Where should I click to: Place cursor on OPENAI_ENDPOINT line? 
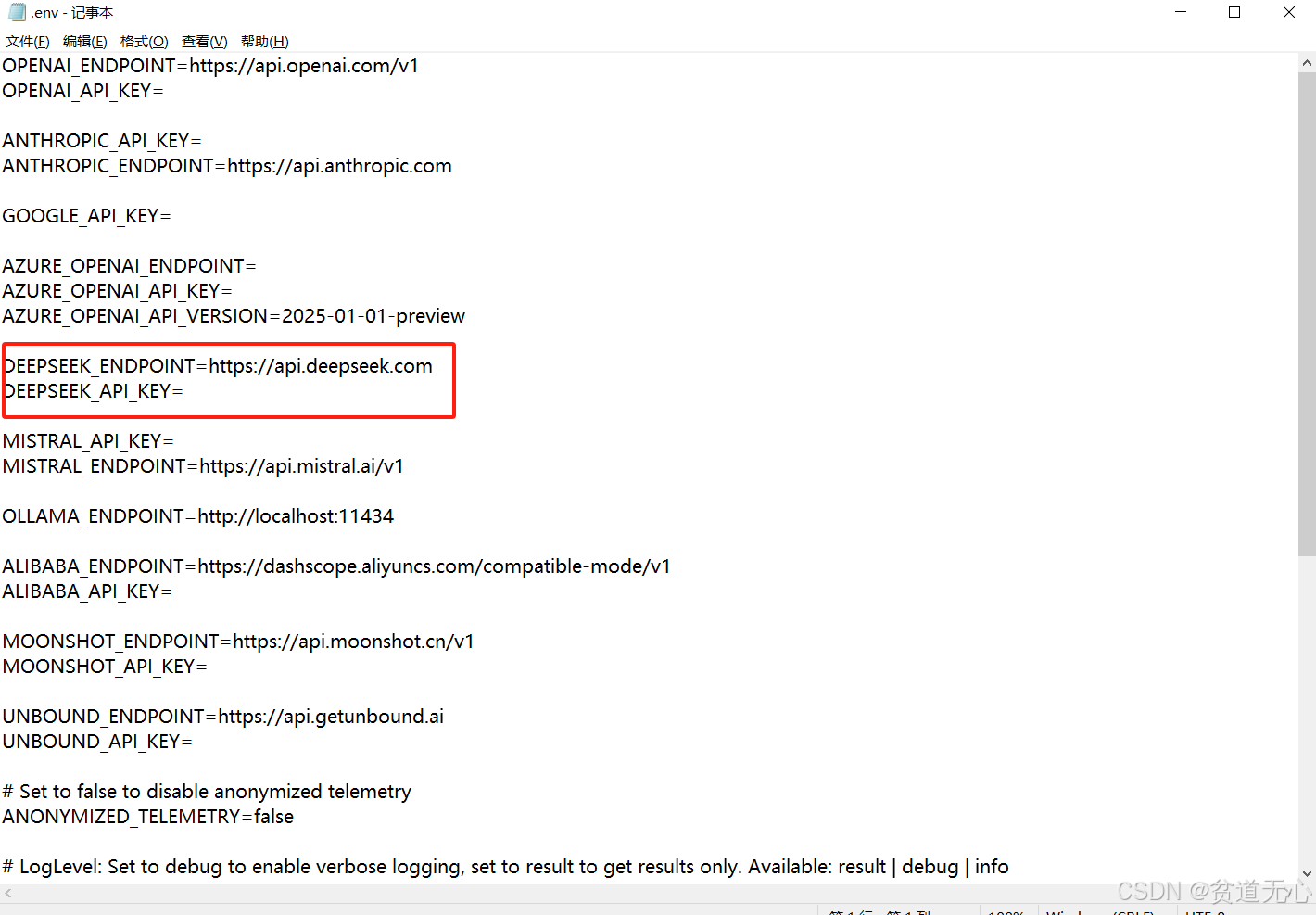(x=210, y=66)
